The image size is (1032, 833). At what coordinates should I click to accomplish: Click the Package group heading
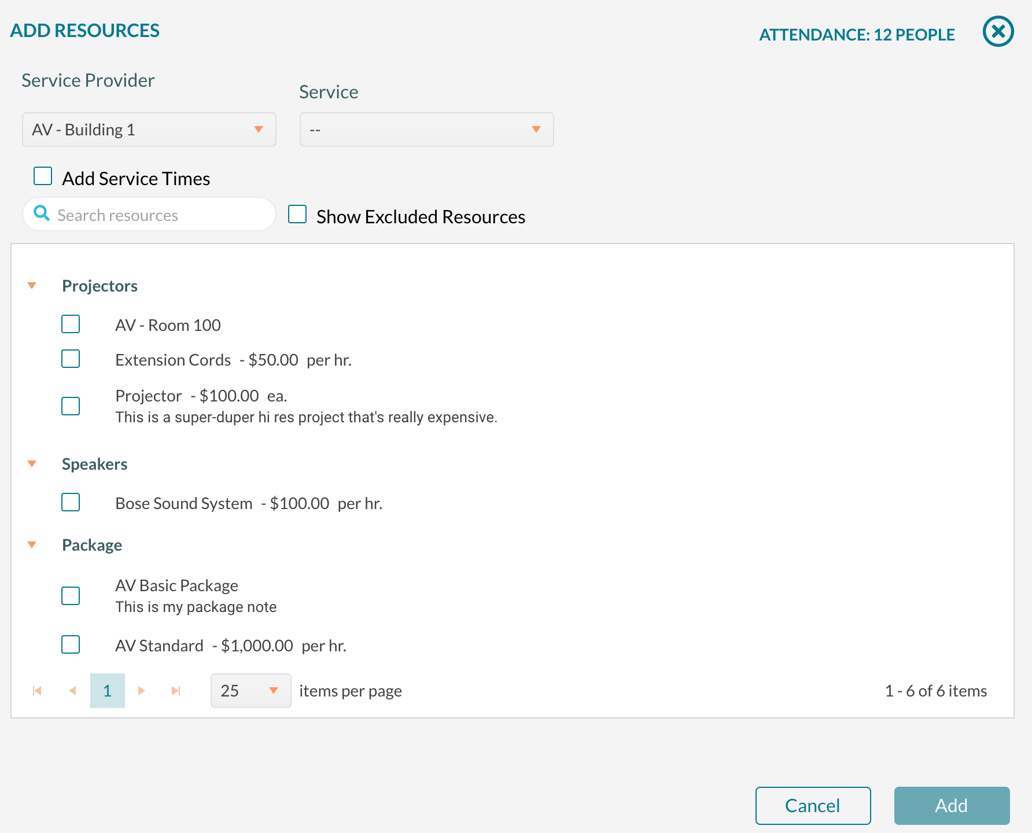tap(92, 545)
